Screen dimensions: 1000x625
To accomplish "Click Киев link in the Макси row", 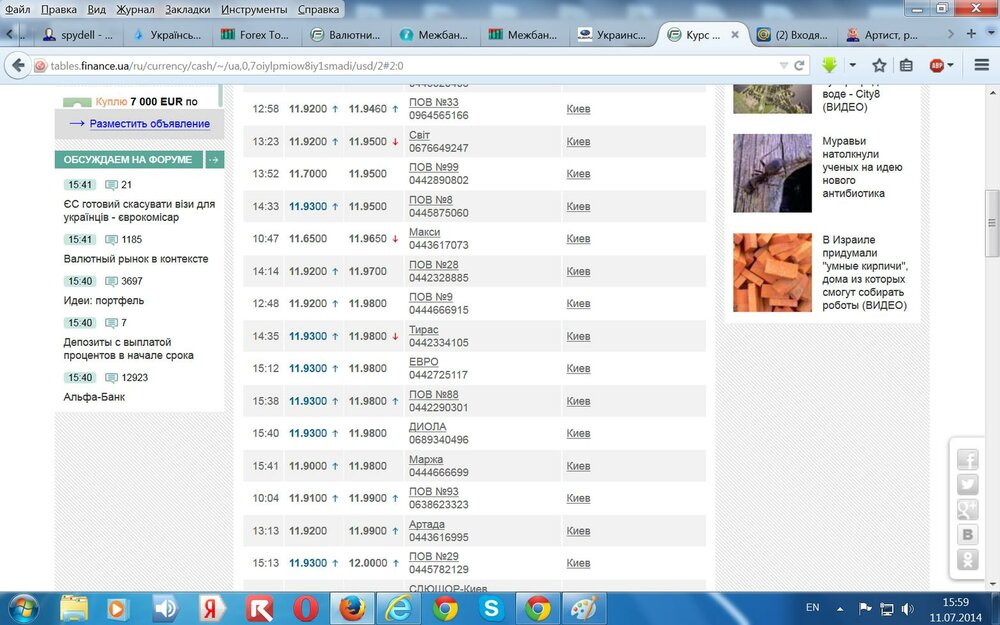I will [578, 239].
